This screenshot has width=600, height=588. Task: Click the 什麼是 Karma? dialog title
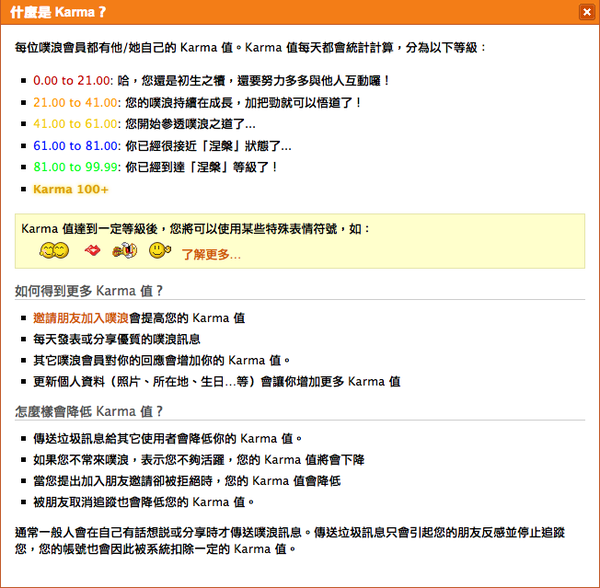[x=58, y=12]
